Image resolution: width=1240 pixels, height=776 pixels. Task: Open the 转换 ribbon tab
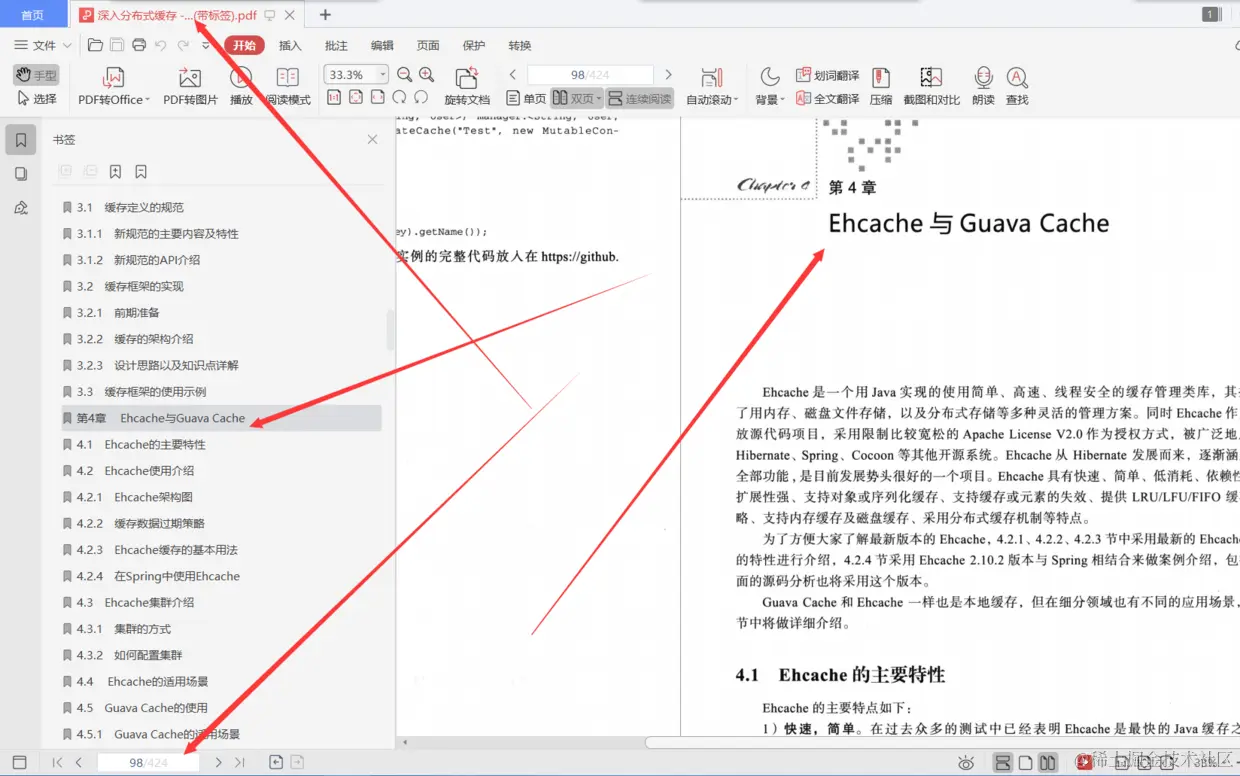pos(520,45)
